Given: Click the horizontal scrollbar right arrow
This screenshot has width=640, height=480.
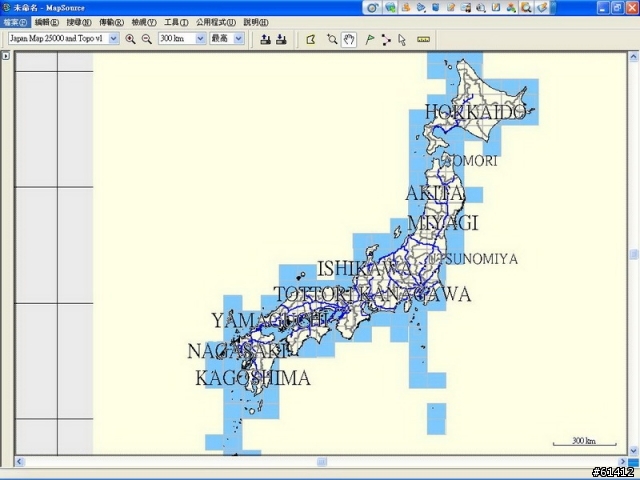Looking at the screenshot, I should 622,462.
